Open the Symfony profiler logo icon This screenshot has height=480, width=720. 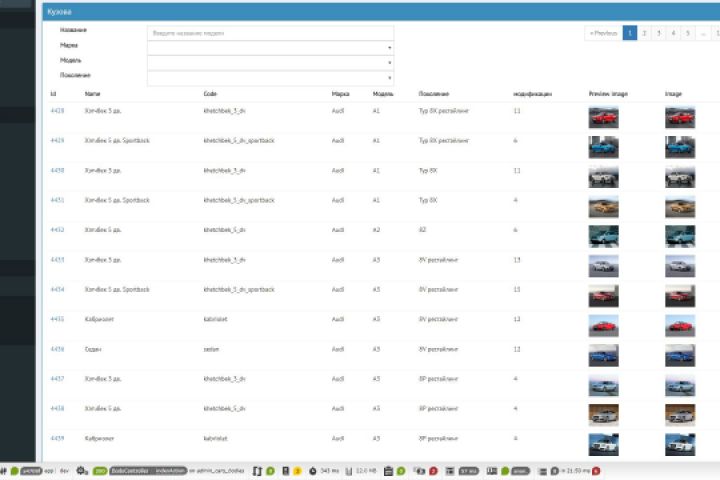click(3, 471)
